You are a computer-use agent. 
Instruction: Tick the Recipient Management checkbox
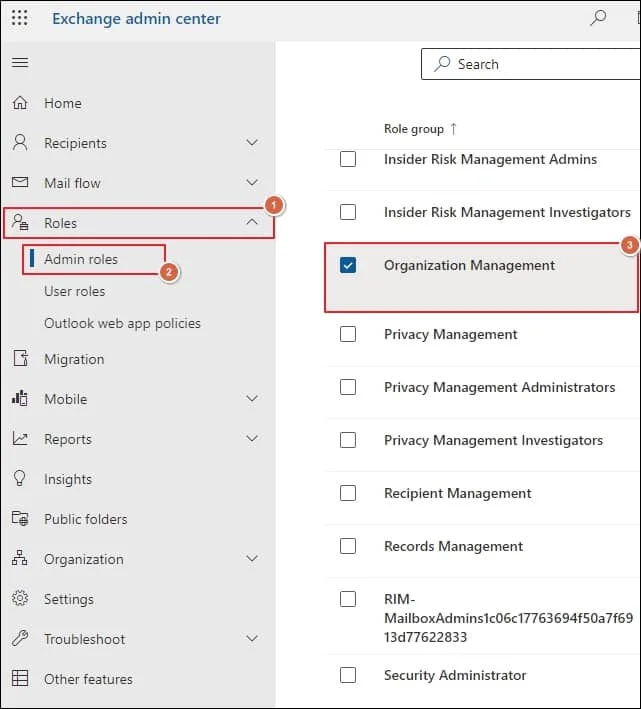(x=348, y=493)
